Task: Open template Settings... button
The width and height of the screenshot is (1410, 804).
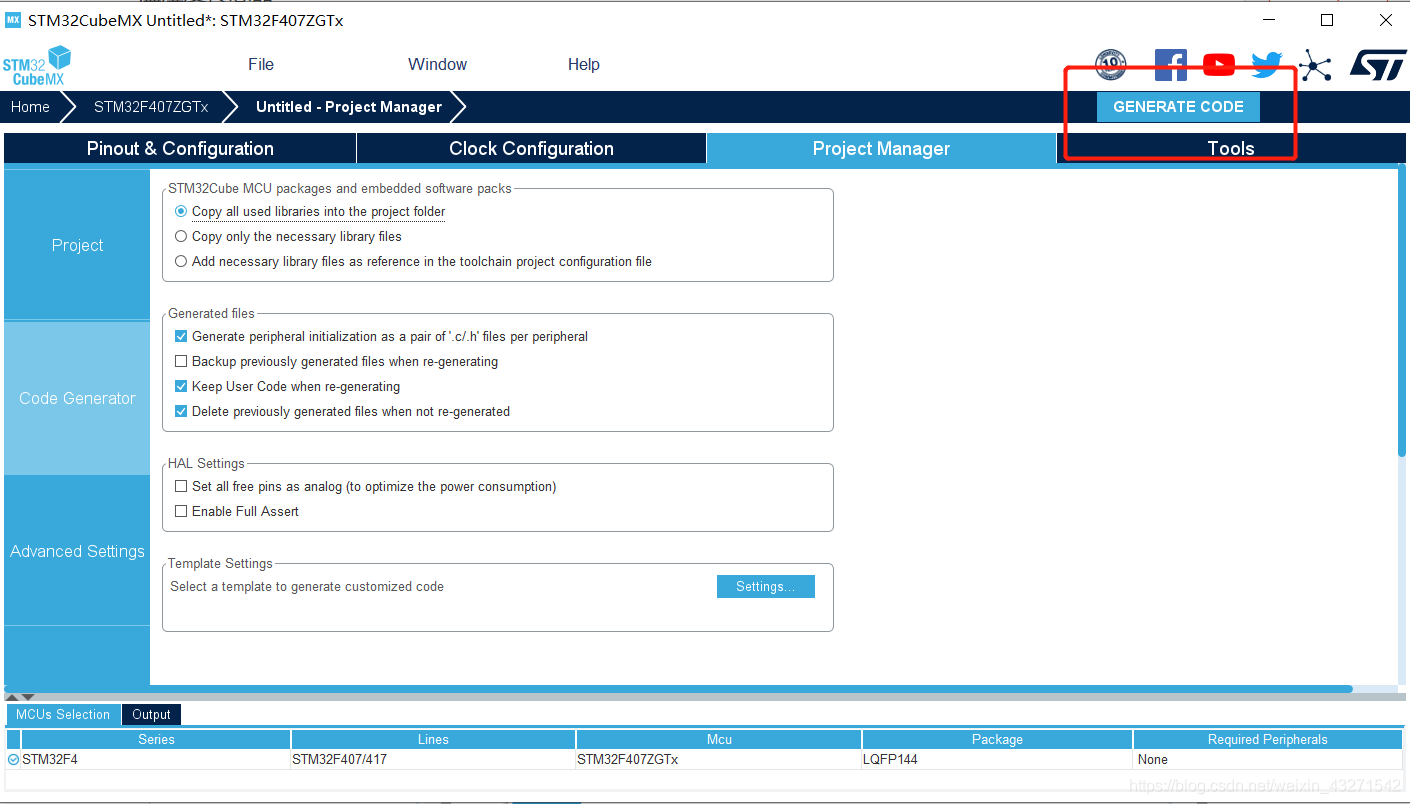Action: (x=766, y=587)
